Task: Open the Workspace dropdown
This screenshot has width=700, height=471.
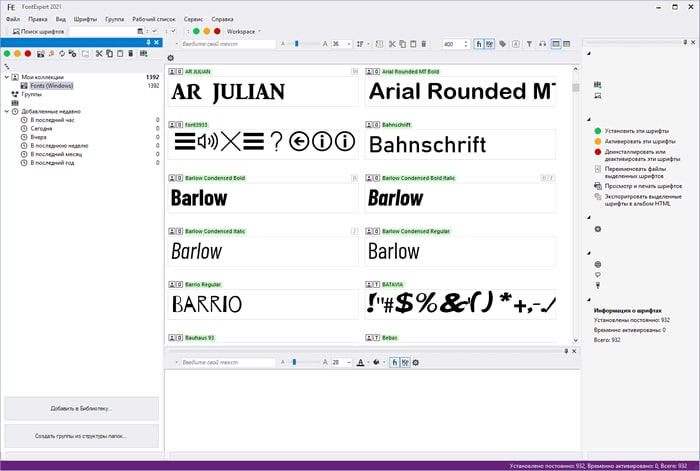Action: (x=244, y=31)
